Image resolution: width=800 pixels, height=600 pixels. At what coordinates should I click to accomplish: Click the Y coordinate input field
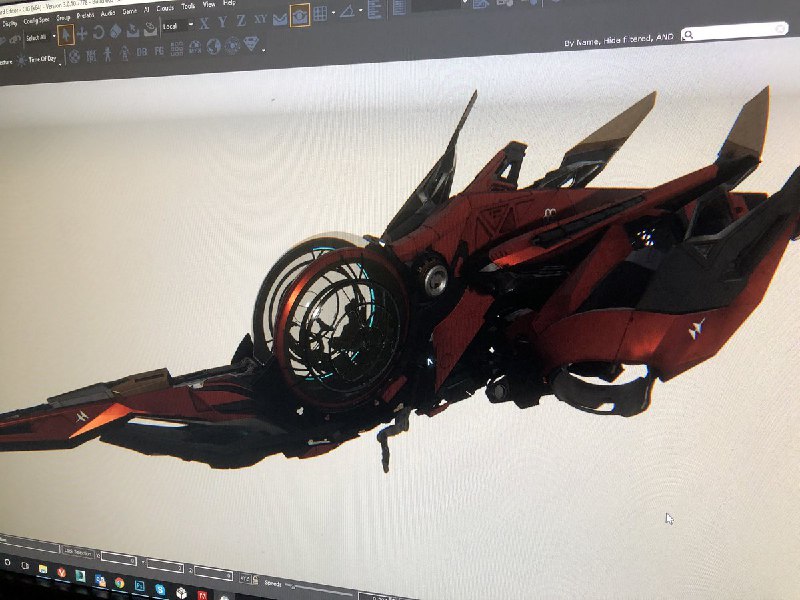(x=165, y=567)
